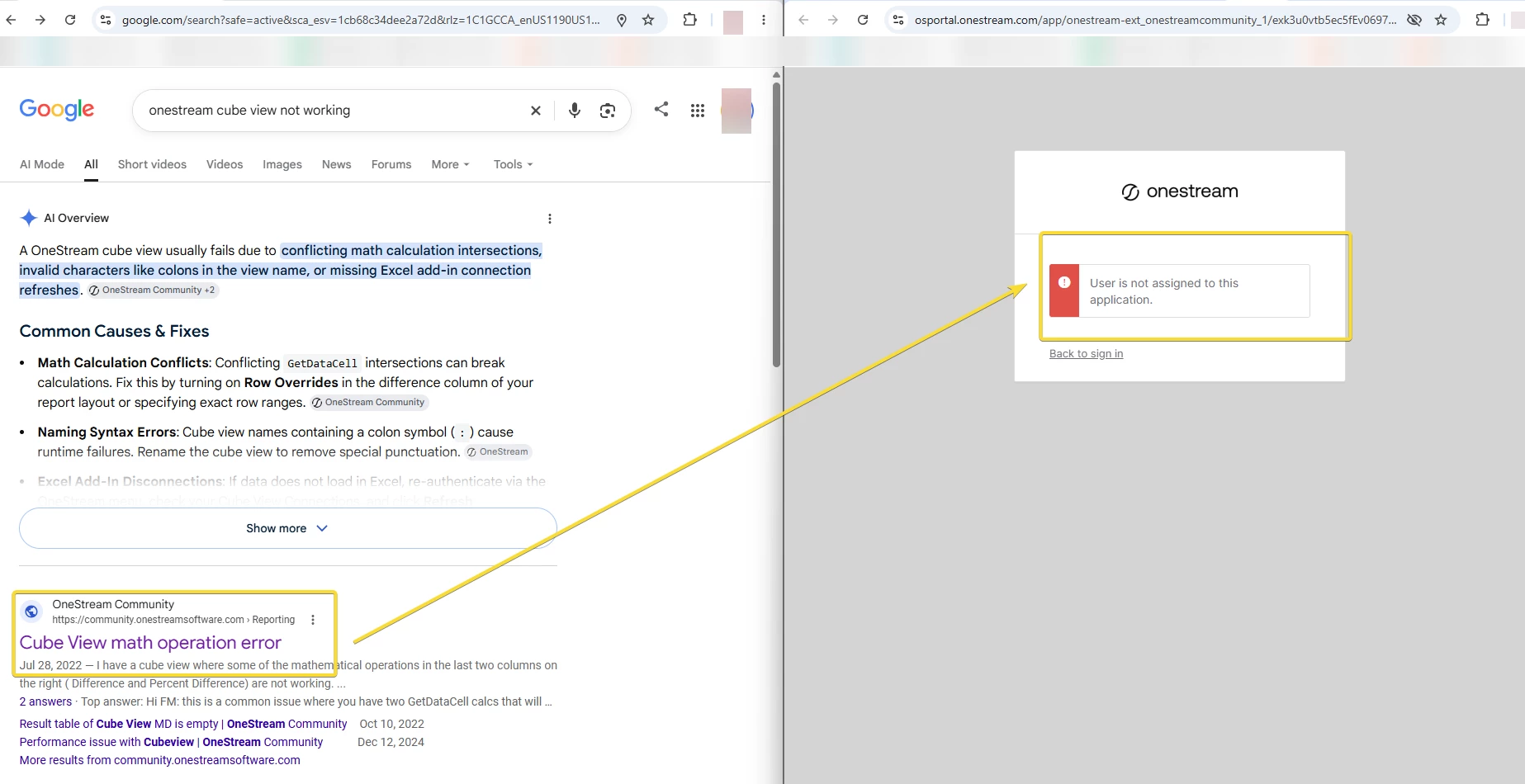Viewport: 1525px width, 784px height.
Task: Select the All results tab
Action: (91, 164)
